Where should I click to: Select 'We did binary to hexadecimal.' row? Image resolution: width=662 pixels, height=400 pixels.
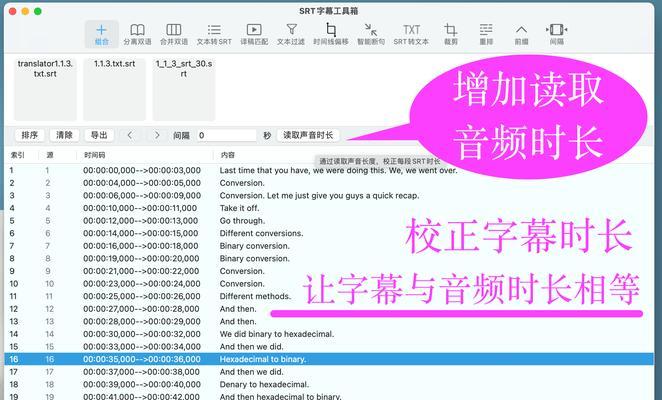(329, 334)
